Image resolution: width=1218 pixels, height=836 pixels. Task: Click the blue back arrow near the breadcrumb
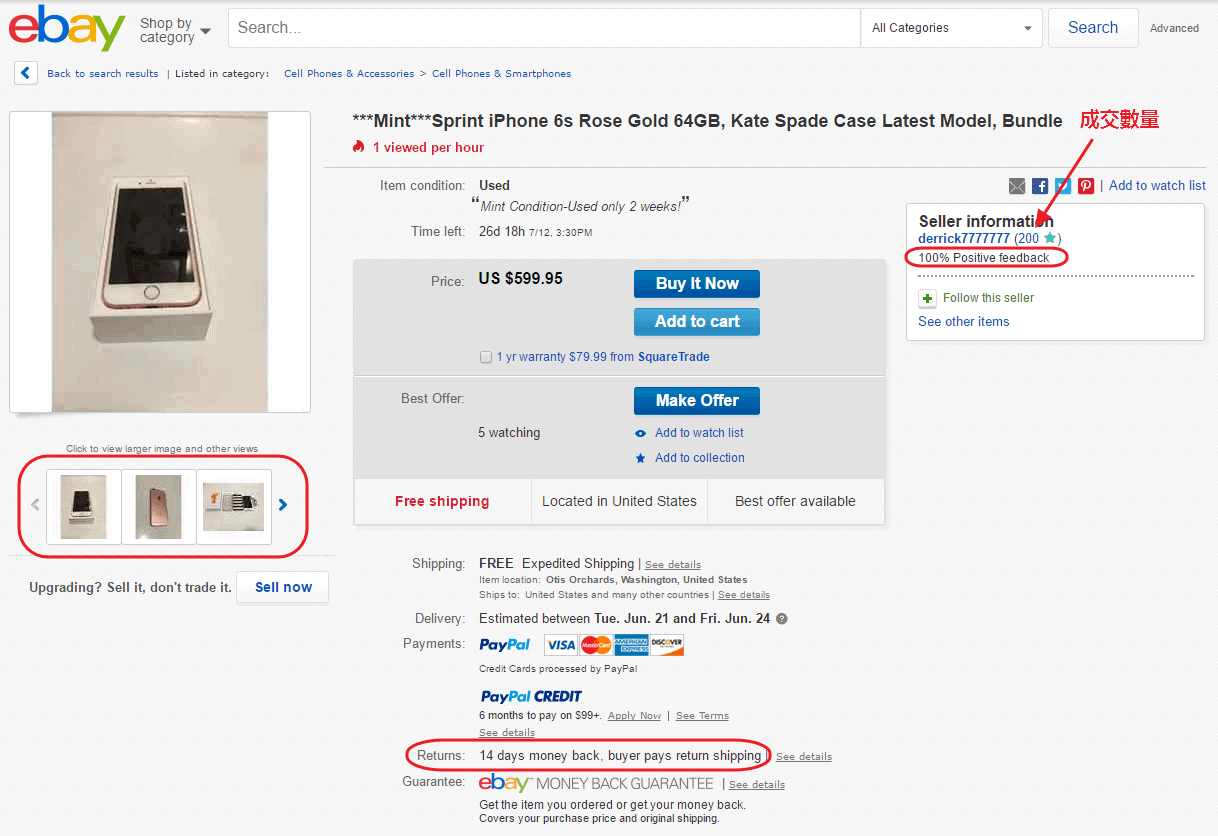click(26, 73)
